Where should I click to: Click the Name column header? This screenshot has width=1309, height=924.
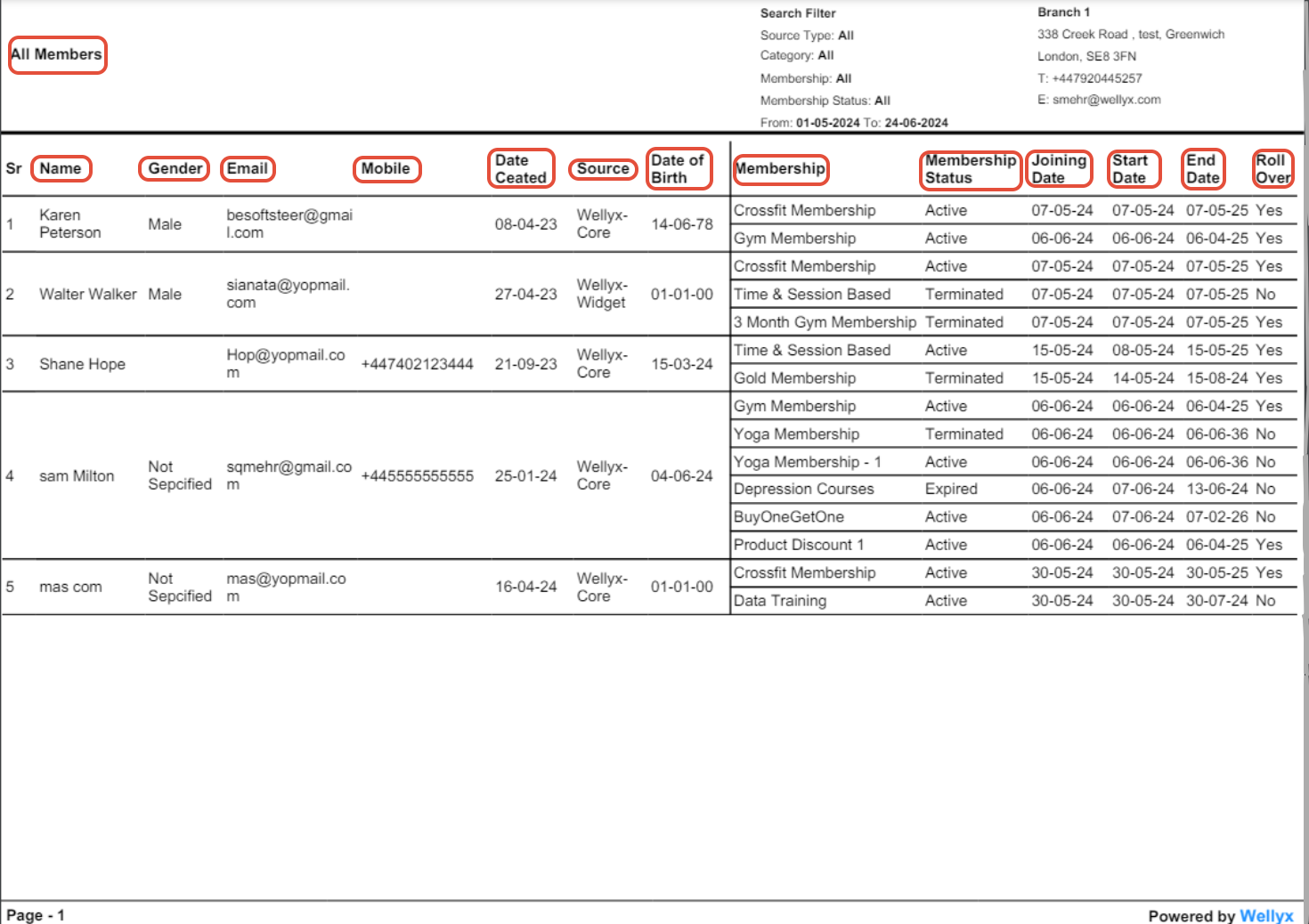pos(61,168)
